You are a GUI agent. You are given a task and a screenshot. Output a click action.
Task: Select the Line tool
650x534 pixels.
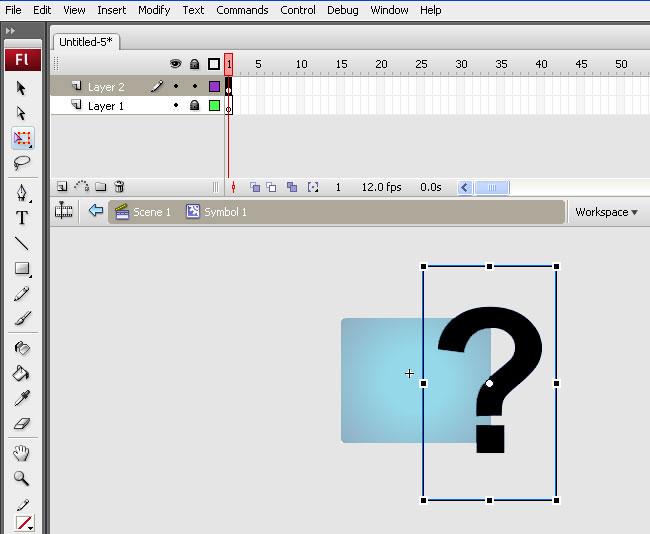[x=22, y=243]
